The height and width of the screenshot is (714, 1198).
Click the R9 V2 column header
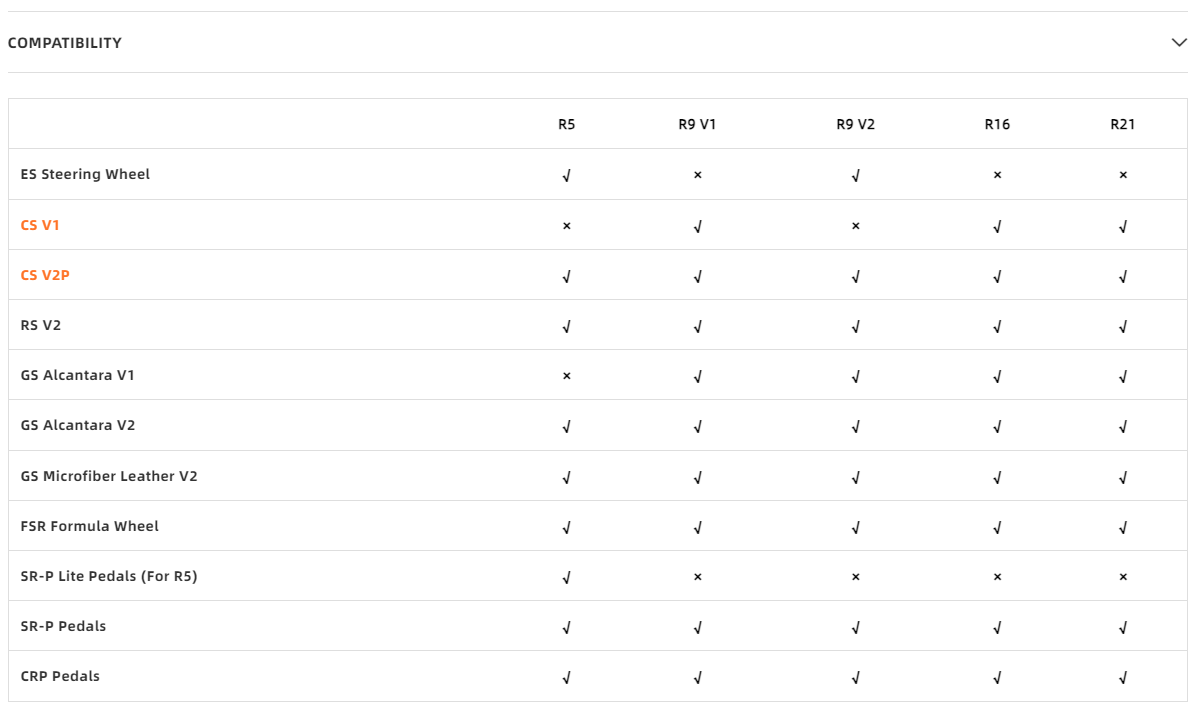(855, 125)
